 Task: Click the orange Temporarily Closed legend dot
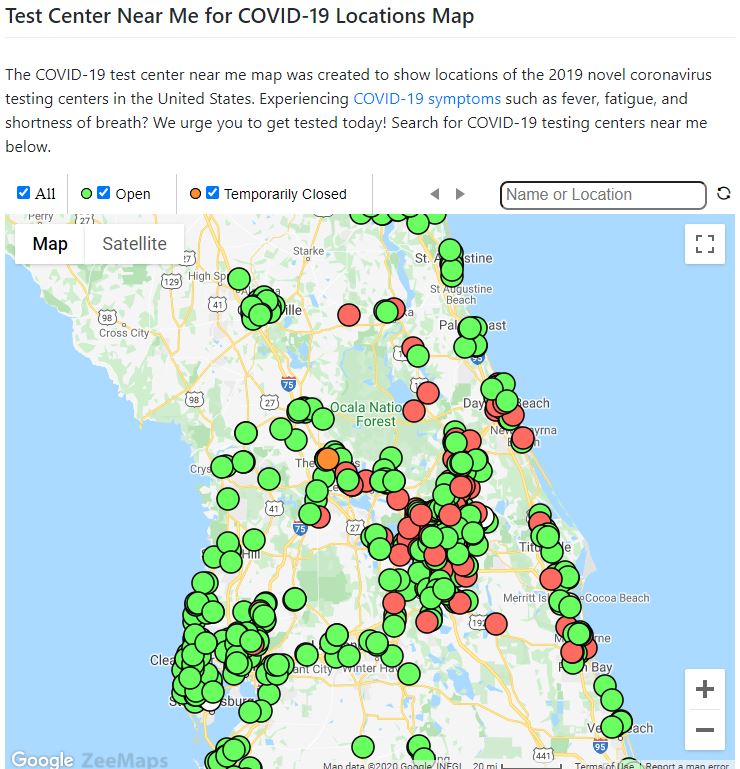tap(195, 194)
